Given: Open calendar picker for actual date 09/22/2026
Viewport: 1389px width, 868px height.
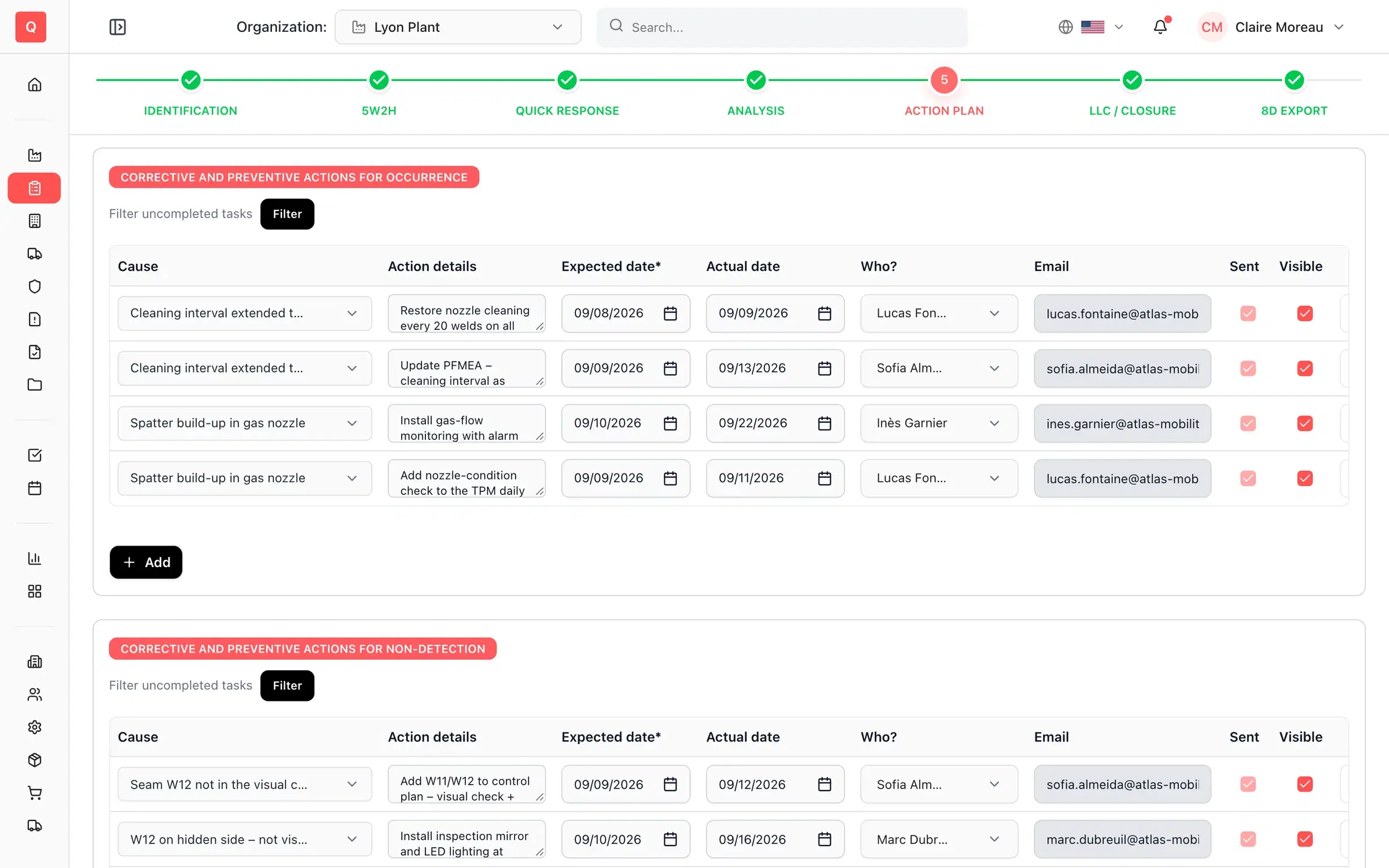Looking at the screenshot, I should (x=825, y=424).
